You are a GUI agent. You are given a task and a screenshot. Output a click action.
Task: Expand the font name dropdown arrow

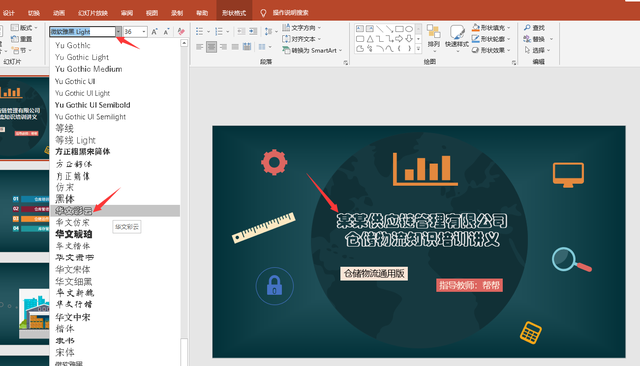[118, 31]
